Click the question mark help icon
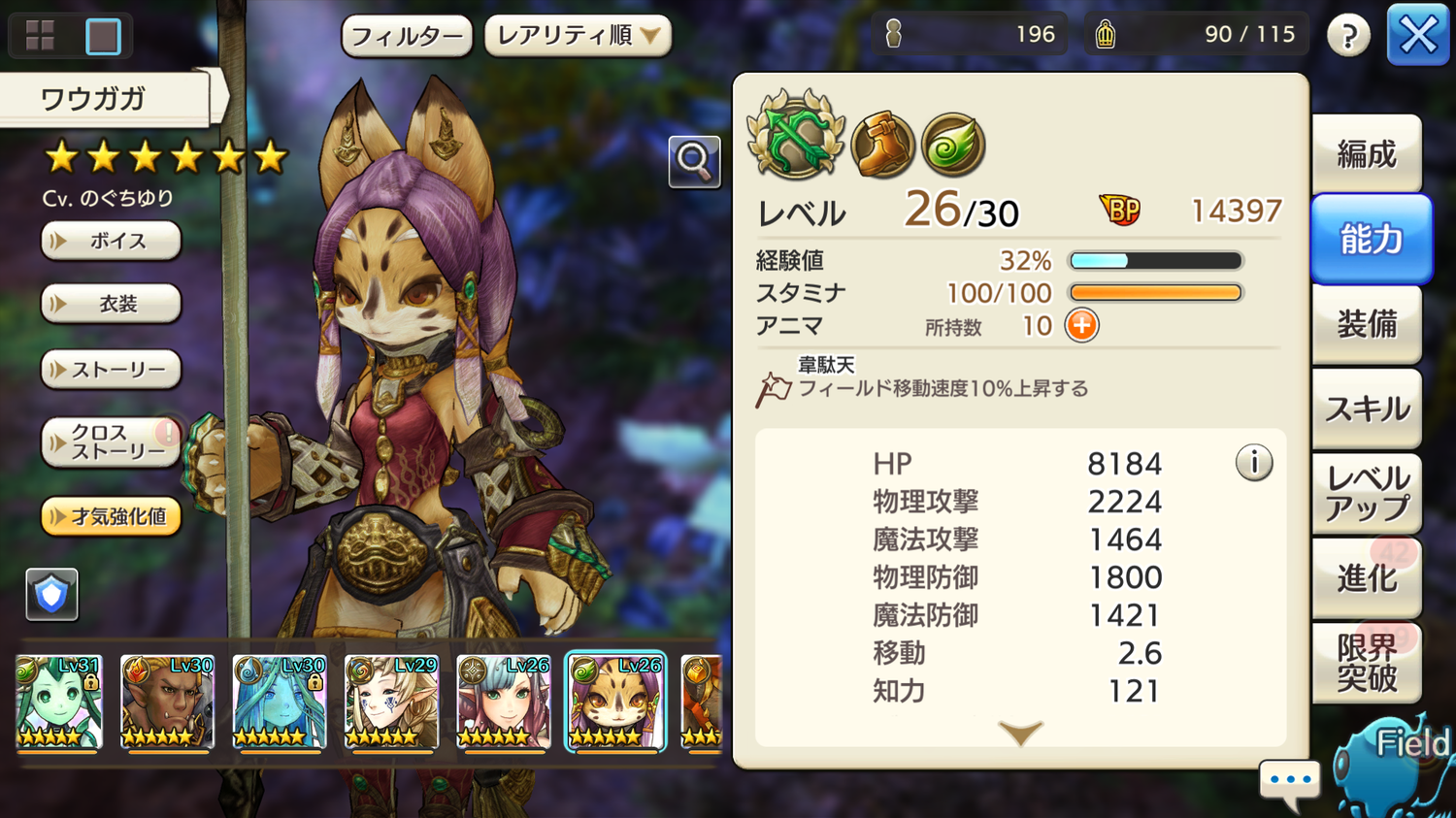This screenshot has height=818, width=1456. click(1348, 36)
